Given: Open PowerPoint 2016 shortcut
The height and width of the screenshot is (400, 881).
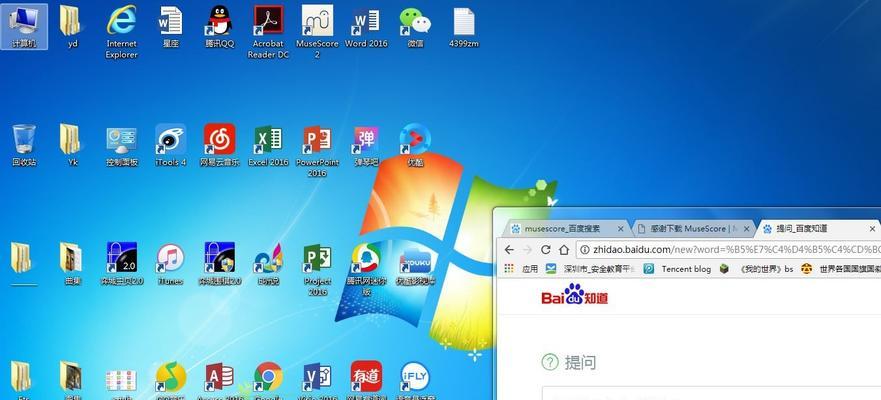Looking at the screenshot, I should (317, 150).
